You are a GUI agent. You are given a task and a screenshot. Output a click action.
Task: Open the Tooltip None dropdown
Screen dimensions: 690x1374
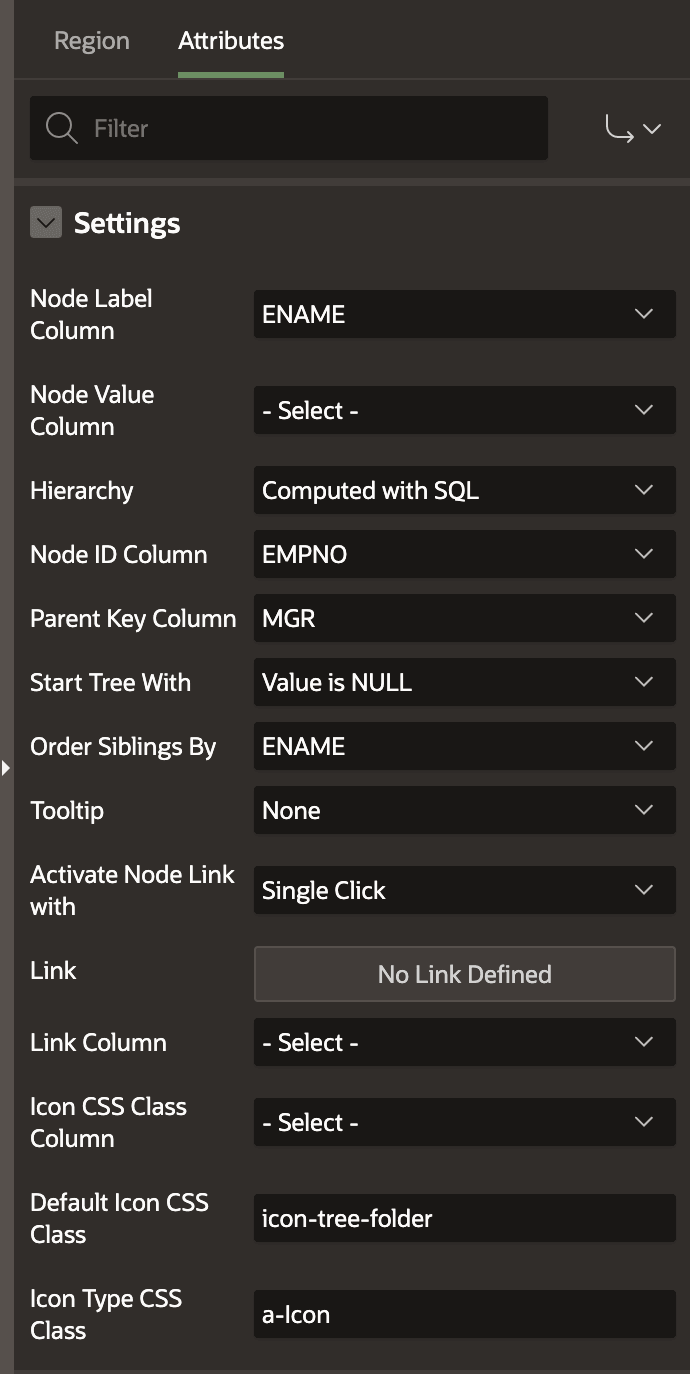465,810
